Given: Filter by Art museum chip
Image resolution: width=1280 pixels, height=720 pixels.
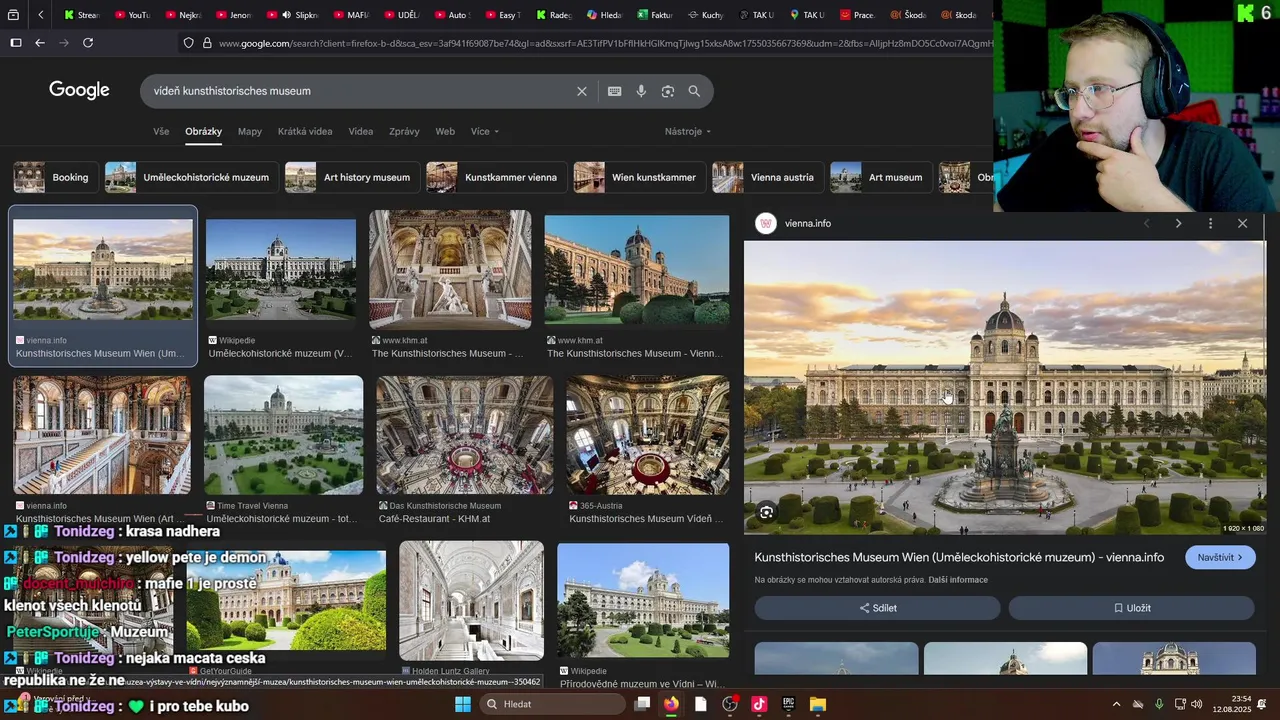Looking at the screenshot, I should pyautogui.click(x=881, y=178).
